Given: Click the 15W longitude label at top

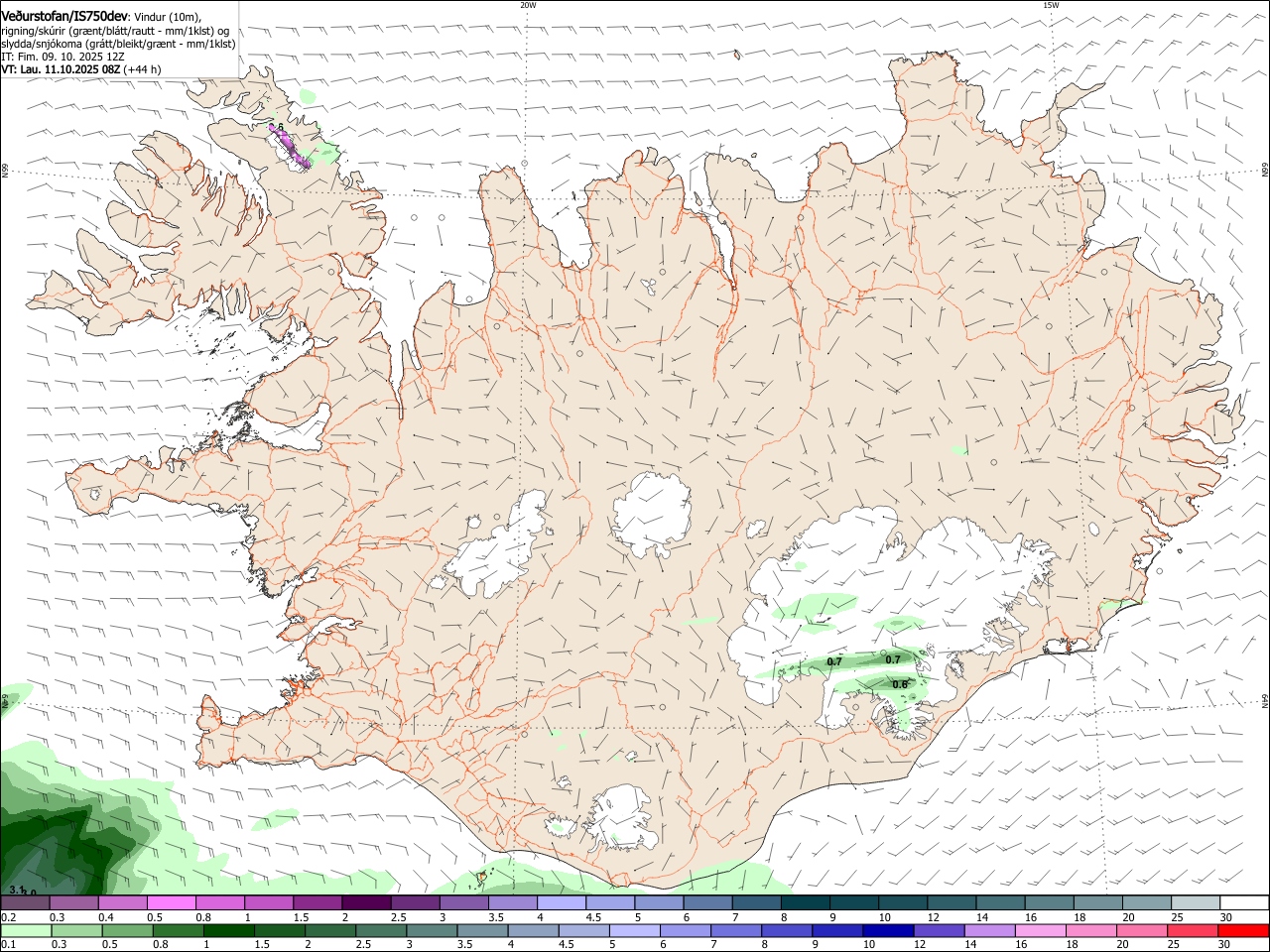Looking at the screenshot, I should click(x=1051, y=5).
